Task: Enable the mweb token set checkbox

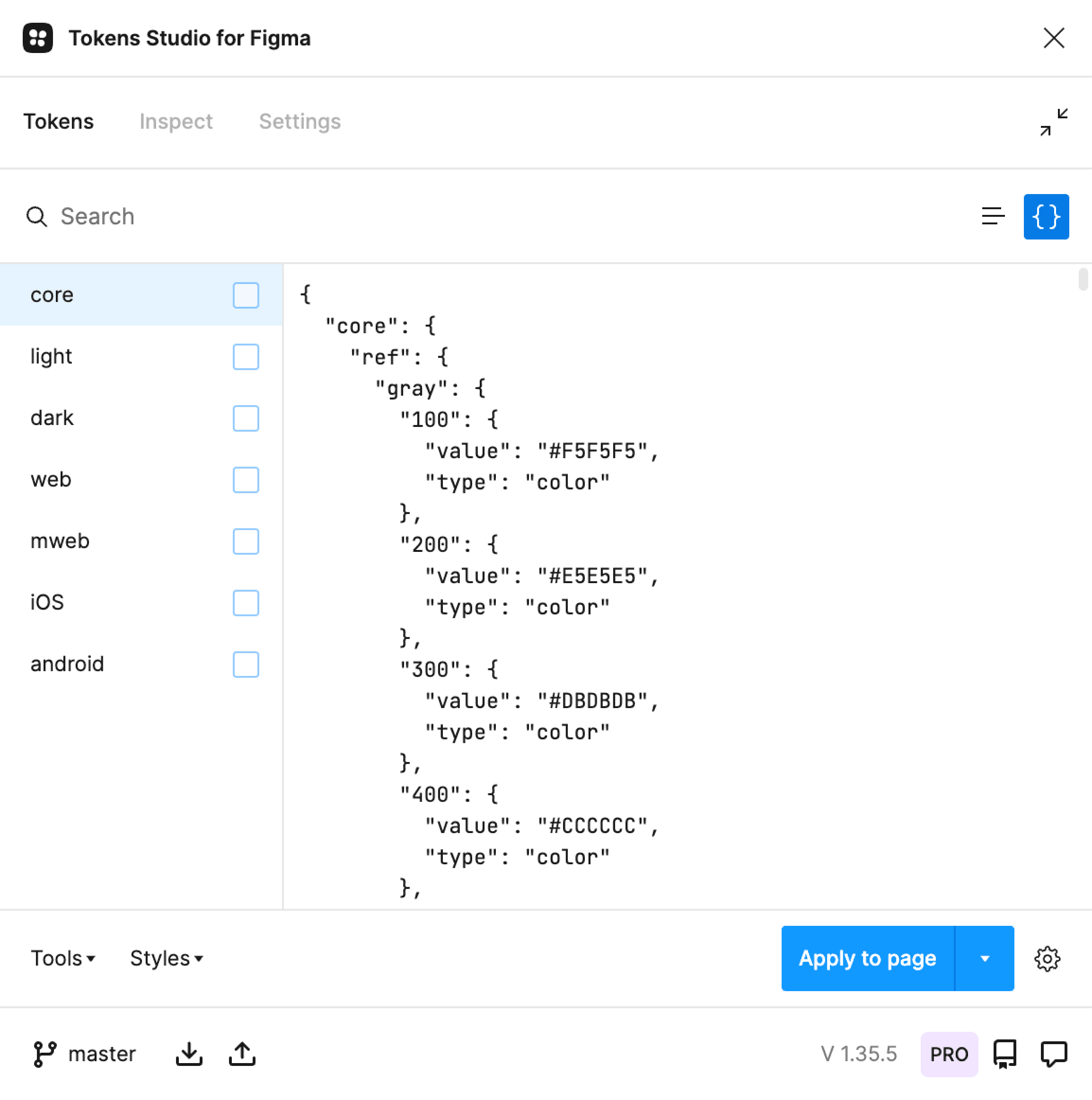Action: tap(246, 541)
